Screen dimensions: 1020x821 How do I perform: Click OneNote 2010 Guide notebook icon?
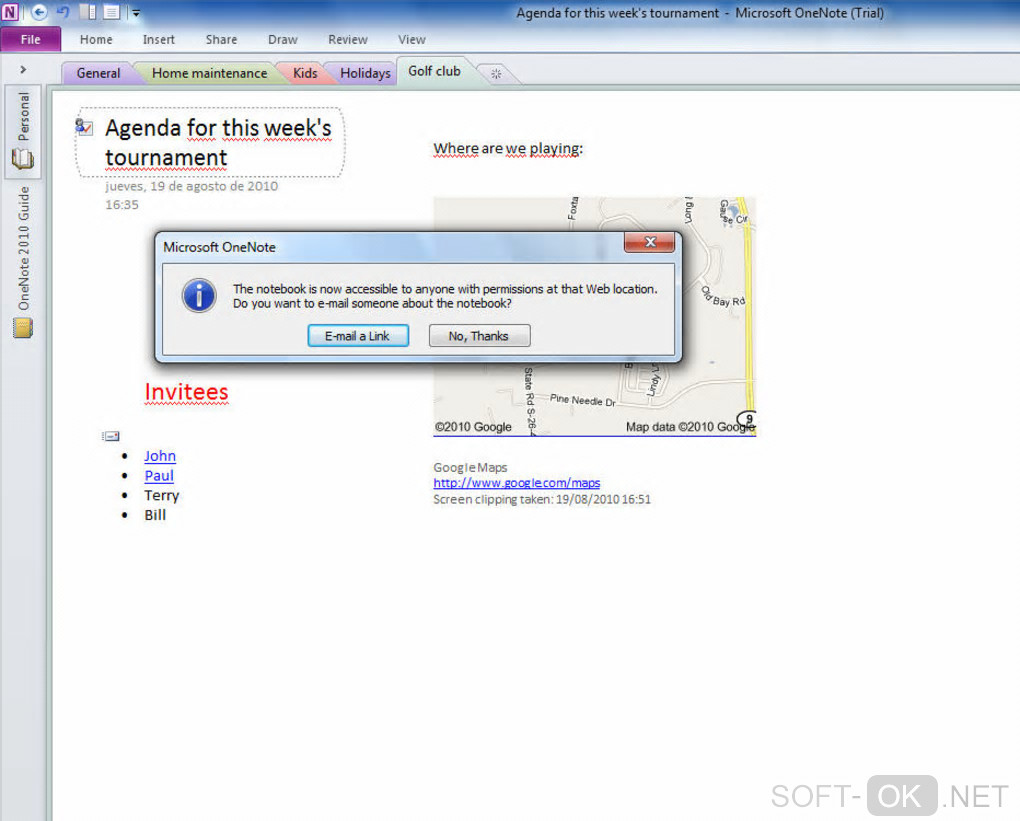23,329
